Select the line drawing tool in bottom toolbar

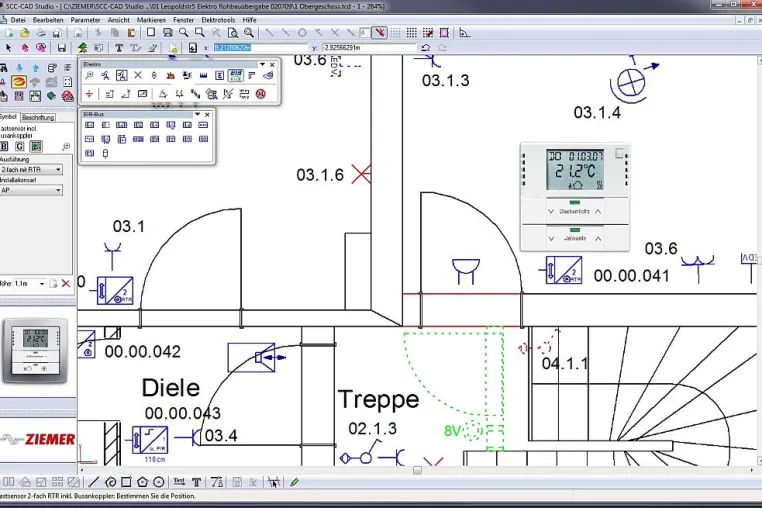point(94,482)
